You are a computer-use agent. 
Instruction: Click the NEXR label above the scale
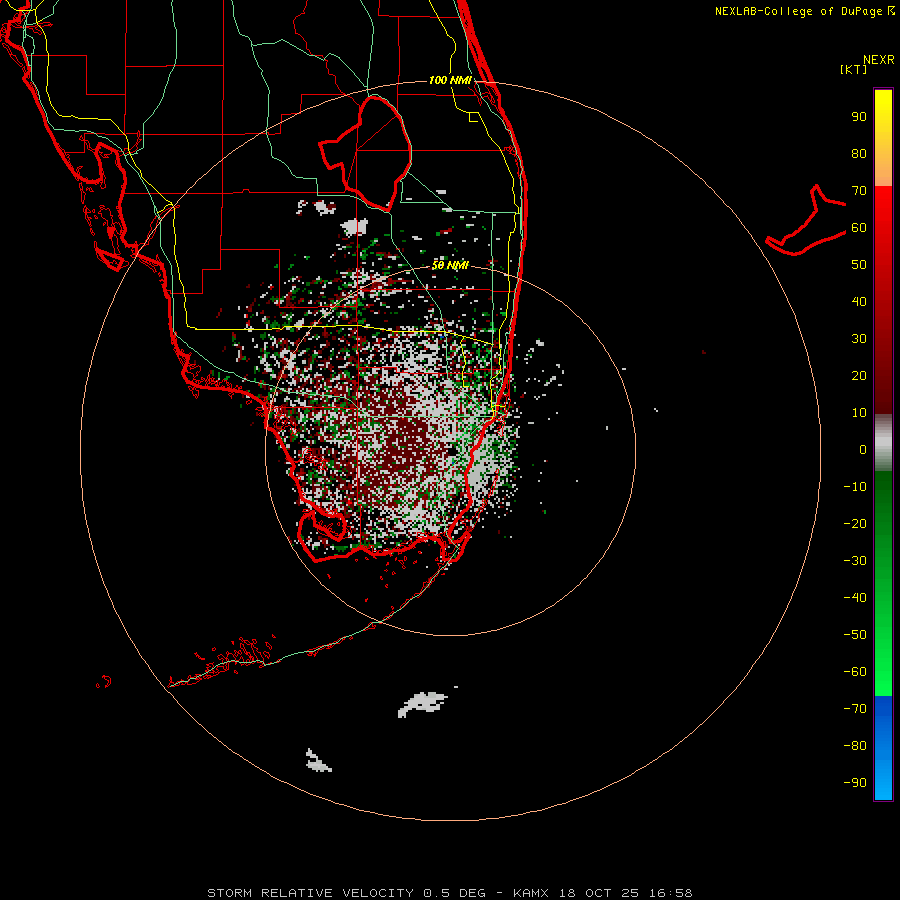click(x=879, y=60)
